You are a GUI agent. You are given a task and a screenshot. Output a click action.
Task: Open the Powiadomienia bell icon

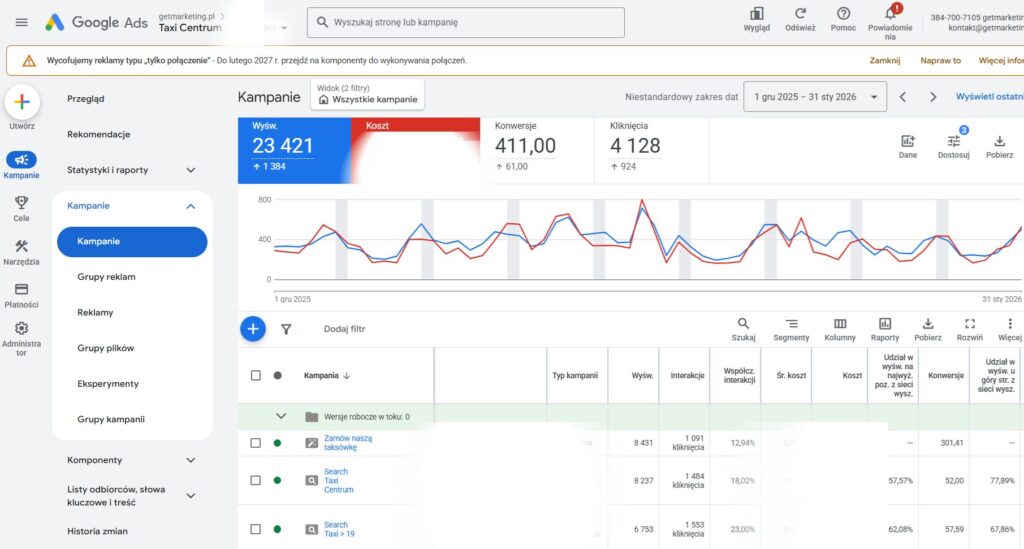pos(890,14)
